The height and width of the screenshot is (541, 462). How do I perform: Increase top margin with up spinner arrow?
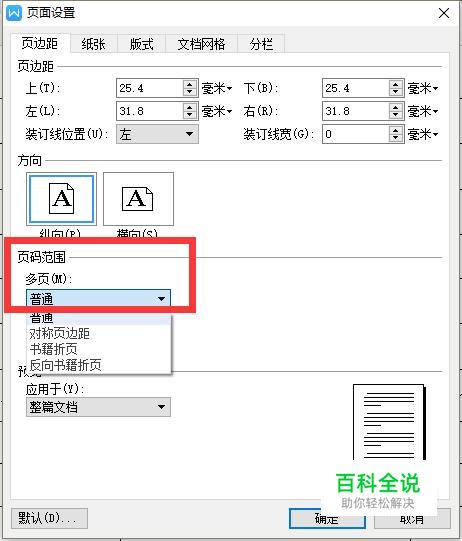pyautogui.click(x=190, y=84)
